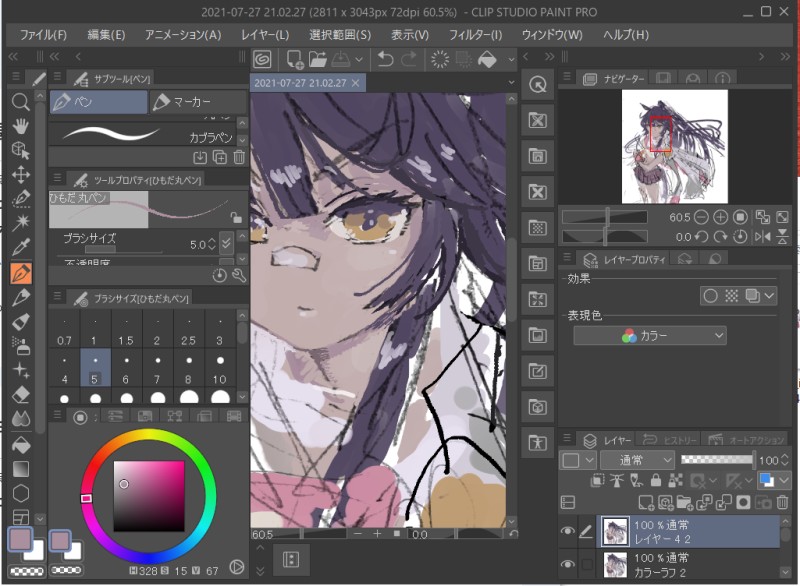The width and height of the screenshot is (800, 586).
Task: Redo the undone action
Action: (x=409, y=59)
